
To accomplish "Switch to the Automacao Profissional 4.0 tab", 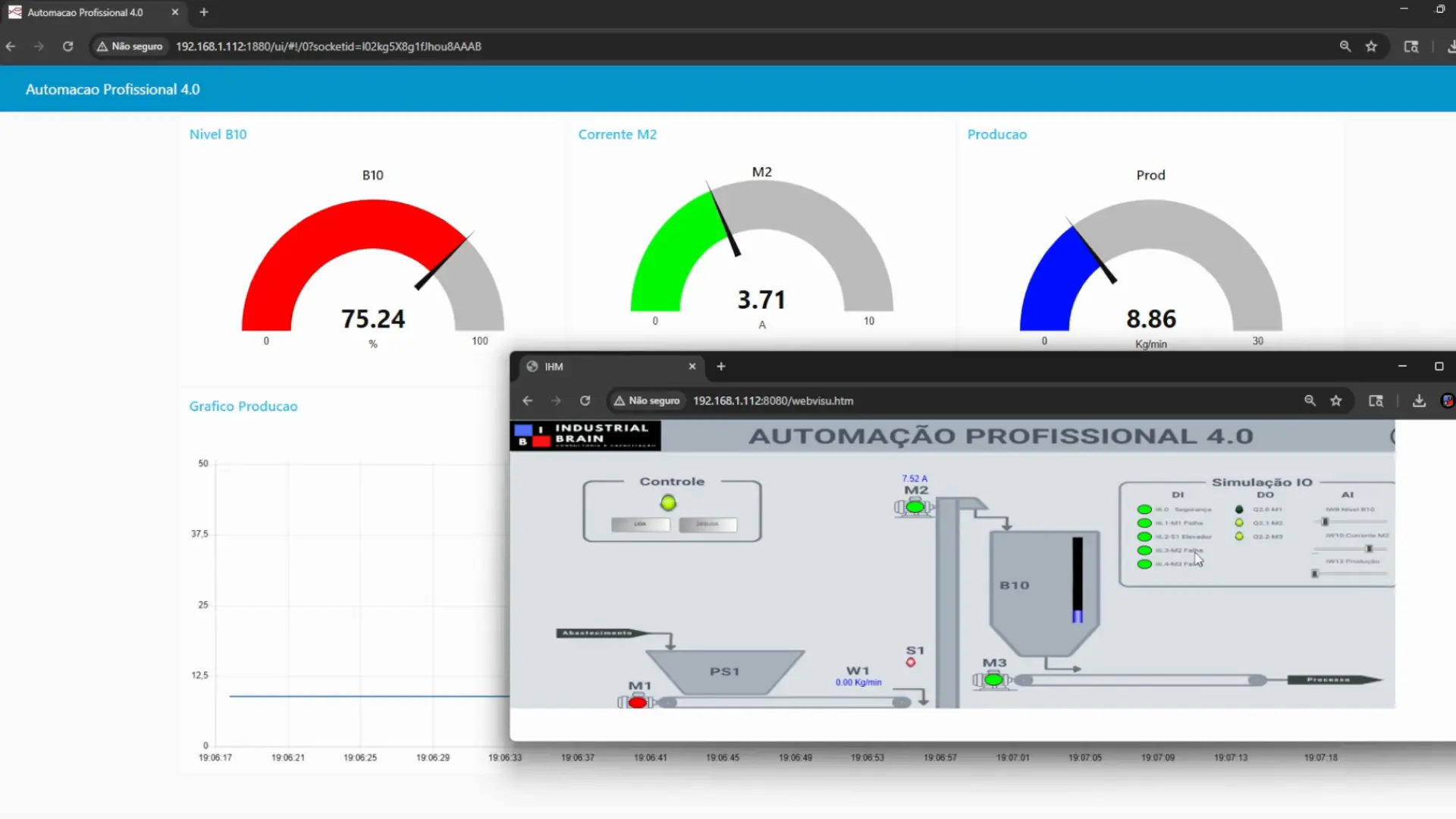I will point(85,12).
